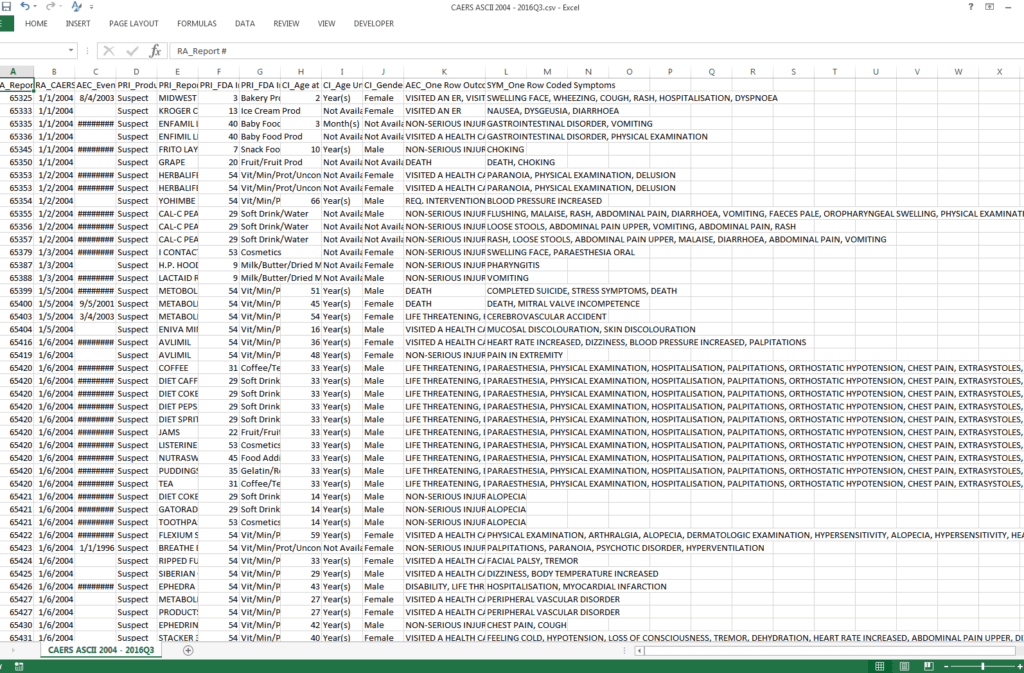1024x673 pixels.
Task: Undo the last action
Action: [25, 7]
